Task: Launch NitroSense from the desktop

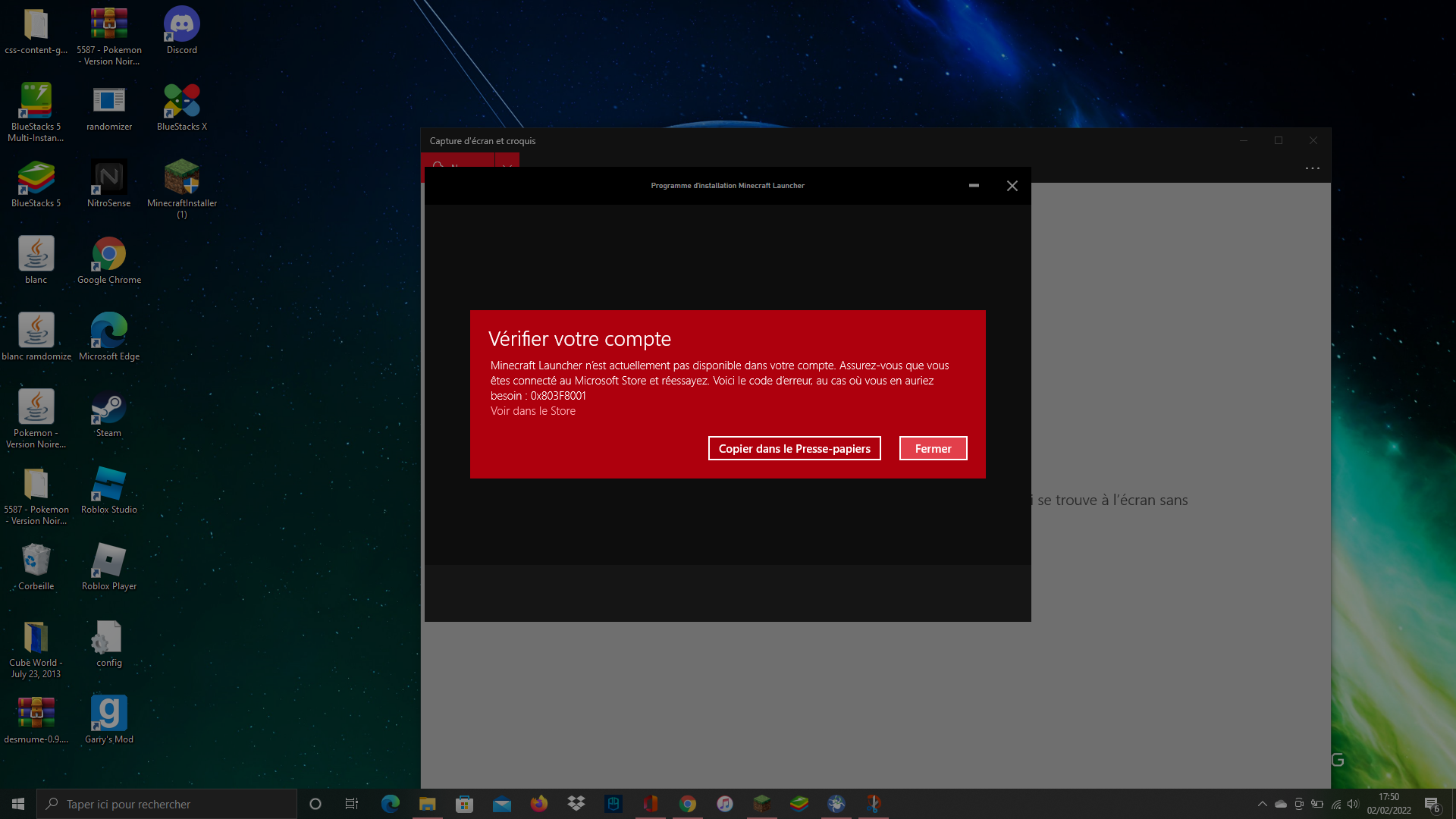Action: click(109, 184)
